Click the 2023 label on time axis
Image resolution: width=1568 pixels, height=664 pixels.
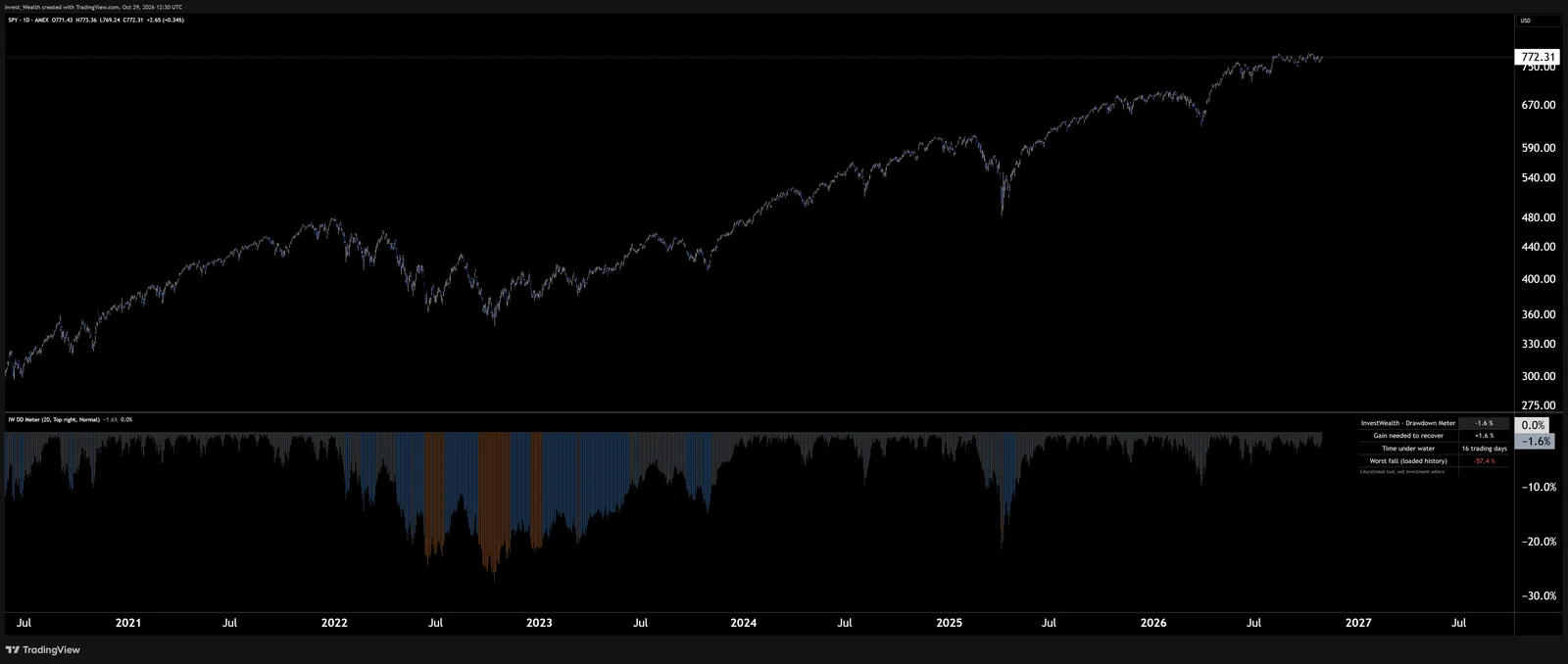539,623
